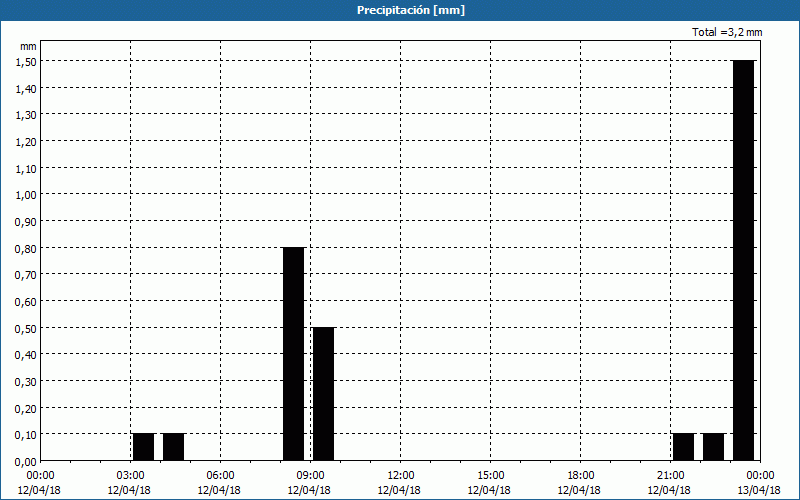Click the 03:00 time label
The image size is (800, 500).
pyautogui.click(x=131, y=476)
